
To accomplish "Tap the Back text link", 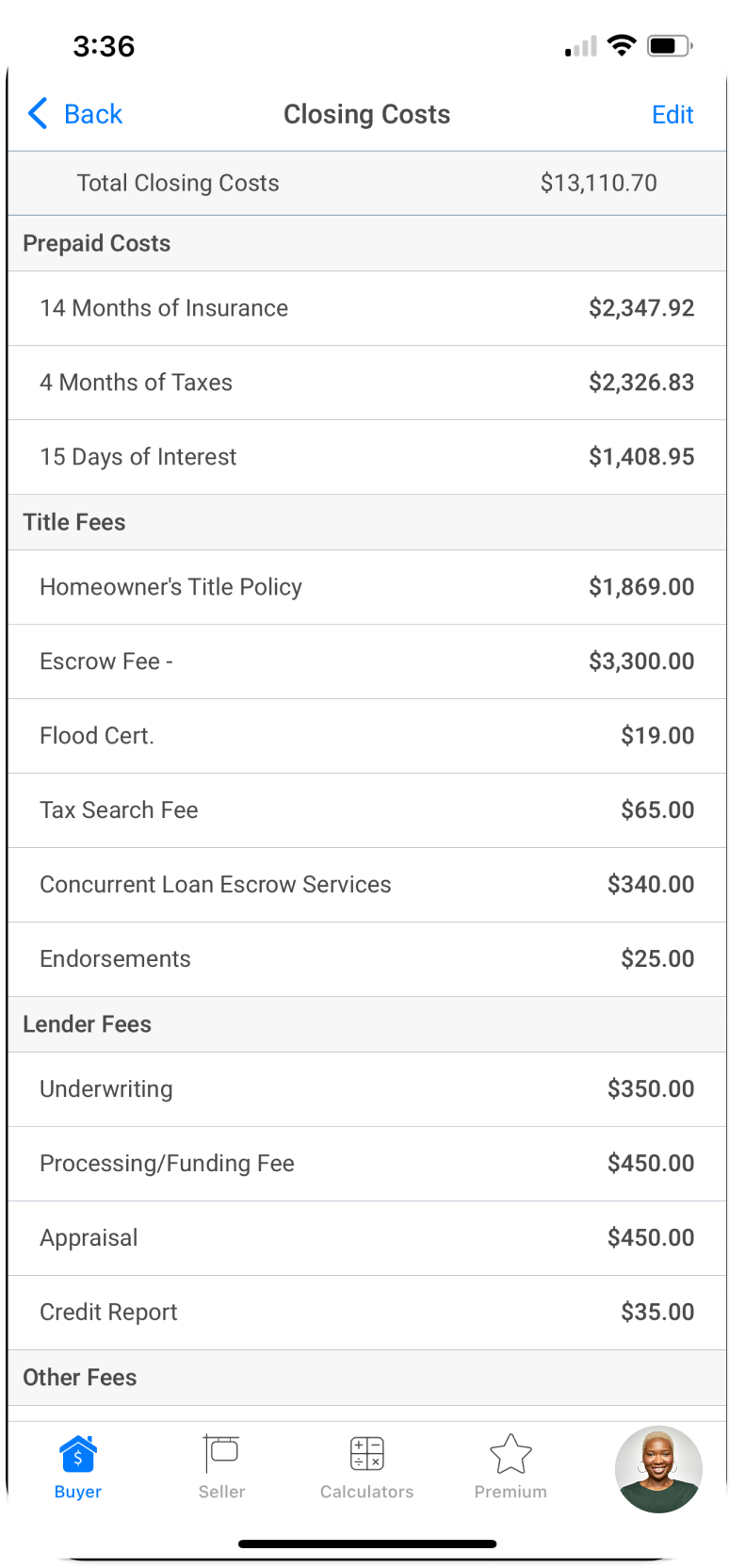I will (x=93, y=114).
